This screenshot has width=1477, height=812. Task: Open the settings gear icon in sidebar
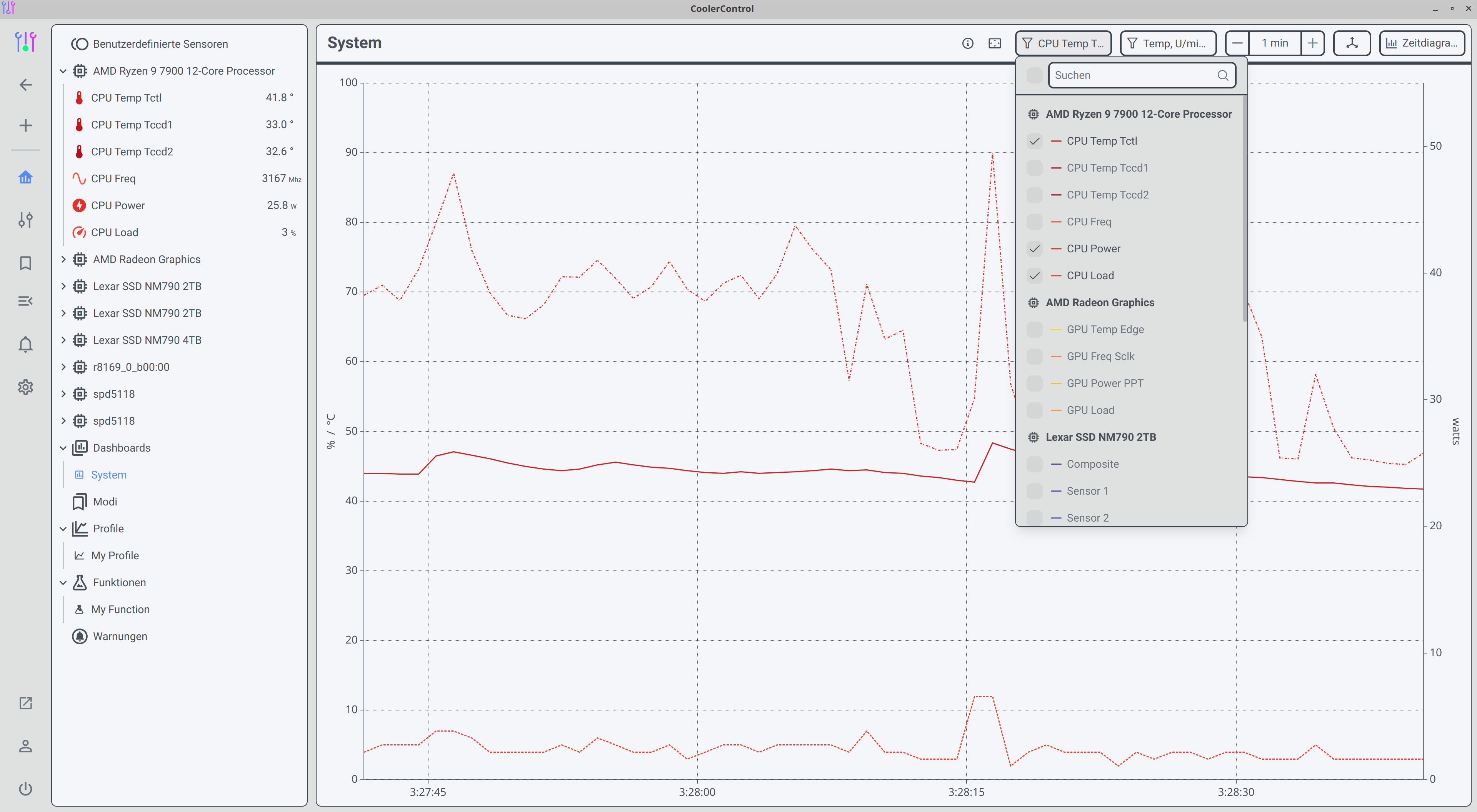pyautogui.click(x=25, y=387)
